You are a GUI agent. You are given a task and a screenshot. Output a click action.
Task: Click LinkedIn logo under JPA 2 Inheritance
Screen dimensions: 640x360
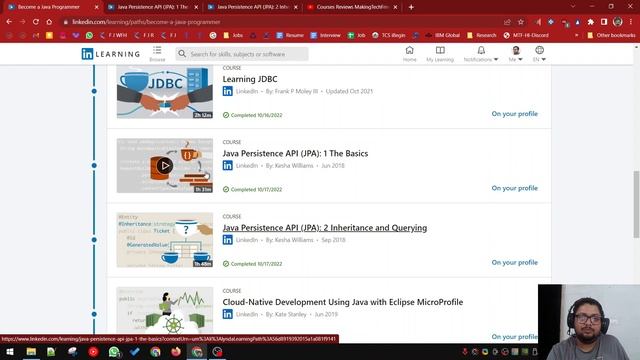coord(228,240)
